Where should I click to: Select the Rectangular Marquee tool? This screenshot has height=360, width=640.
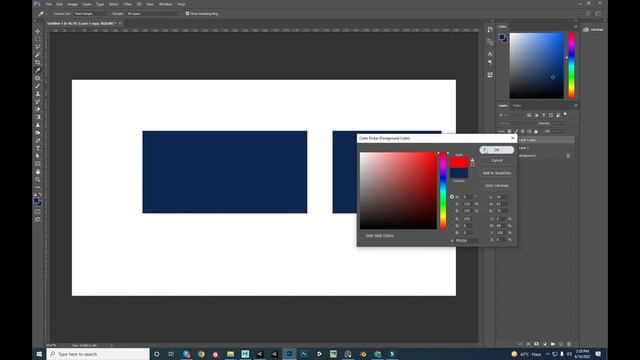pos(38,39)
